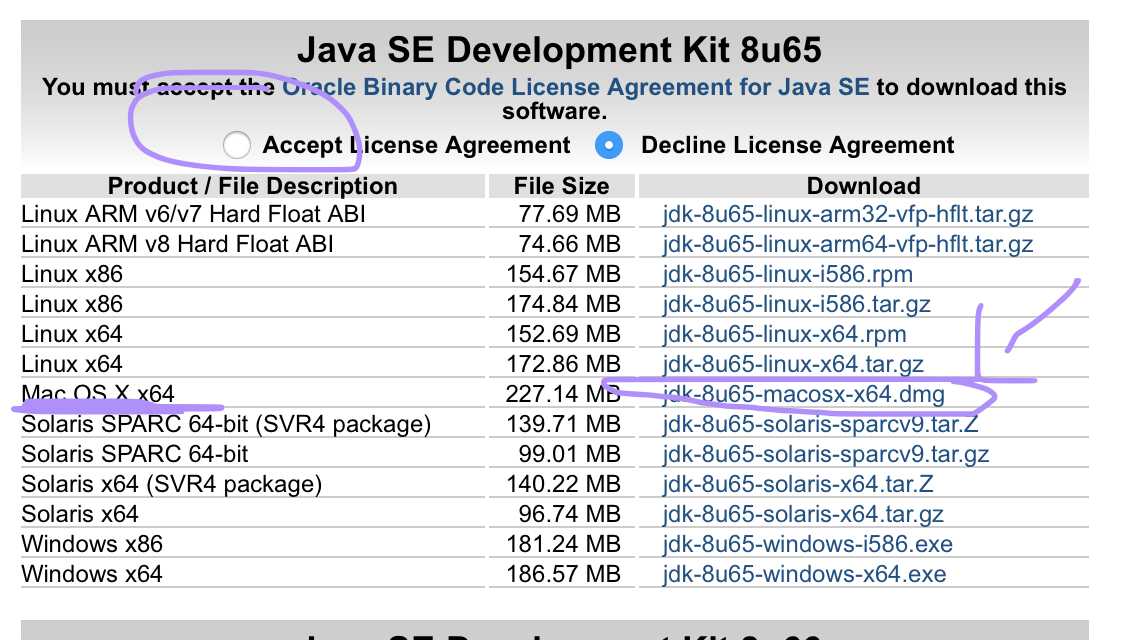Click Linux ARM v8 Hard Float ABI text
The width and height of the screenshot is (1132, 640).
178,245
